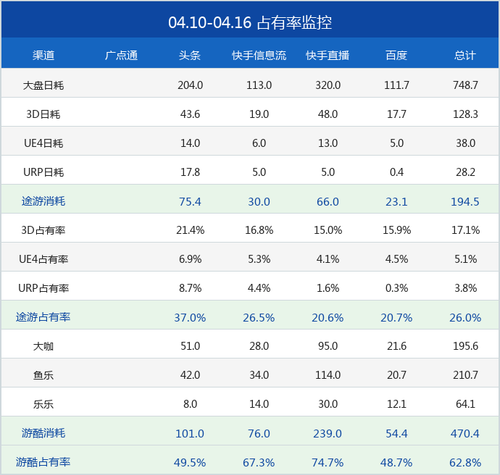This screenshot has width=500, height=475.
Task: Click the "UE4日耗" row label
Action: 43,143
